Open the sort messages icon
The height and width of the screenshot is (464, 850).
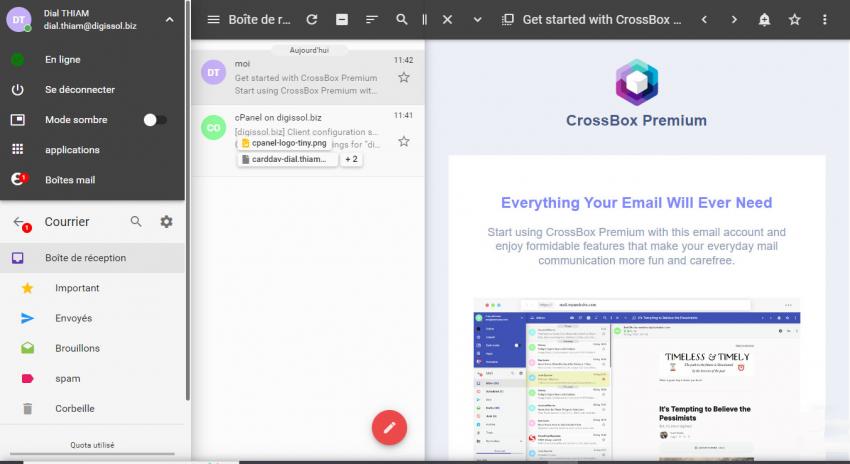pyautogui.click(x=372, y=20)
